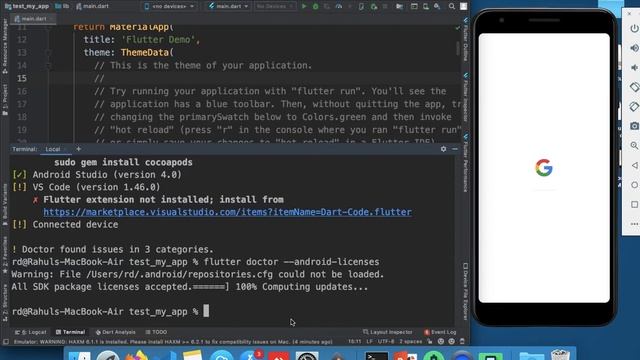640x360 pixels.
Task: Click 'Doctor found issues in 3 categories' line
Action: click(113, 249)
